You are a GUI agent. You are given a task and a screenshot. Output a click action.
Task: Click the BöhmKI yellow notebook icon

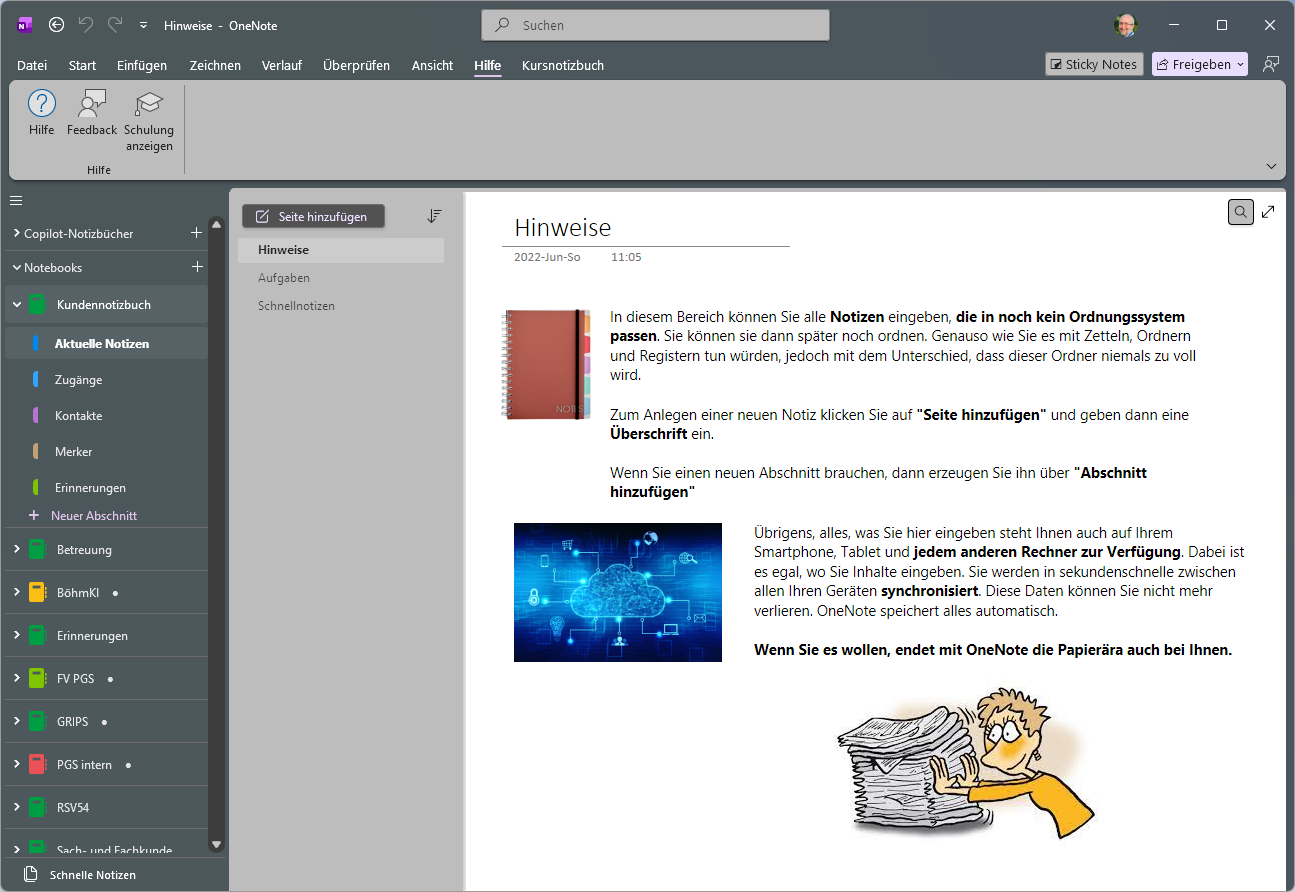(37, 593)
